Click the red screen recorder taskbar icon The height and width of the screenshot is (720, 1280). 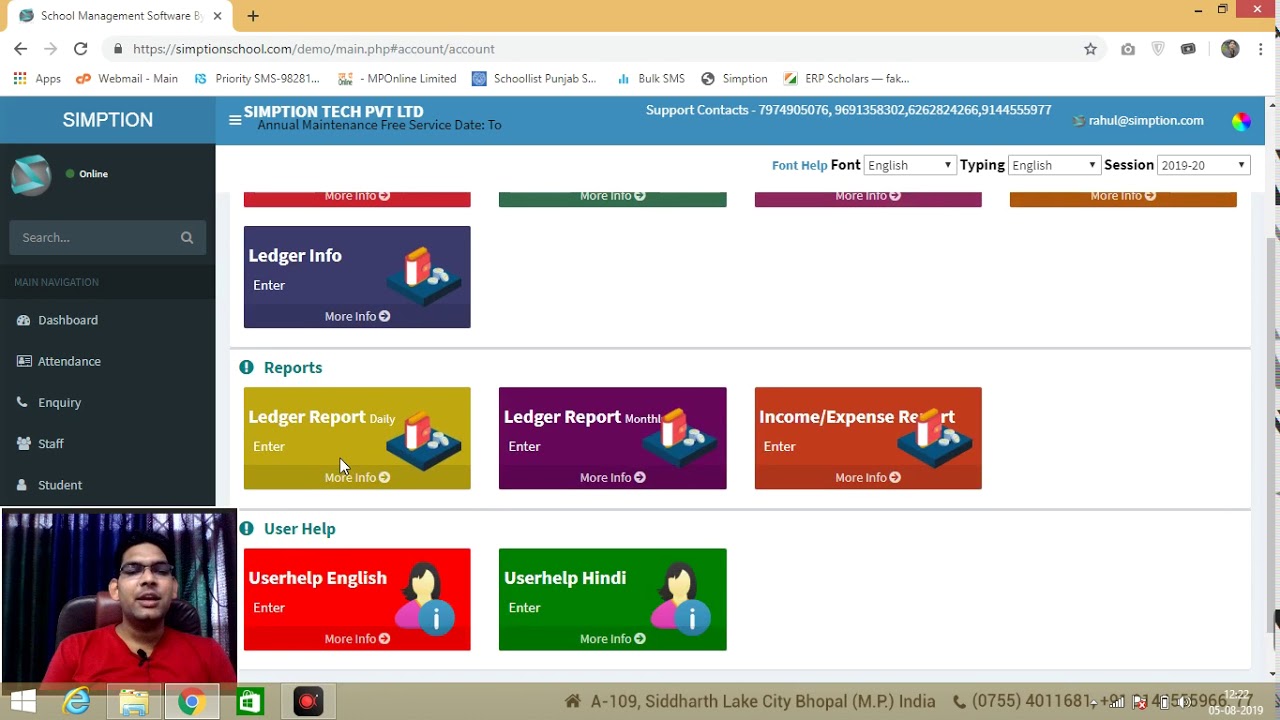tap(308, 702)
